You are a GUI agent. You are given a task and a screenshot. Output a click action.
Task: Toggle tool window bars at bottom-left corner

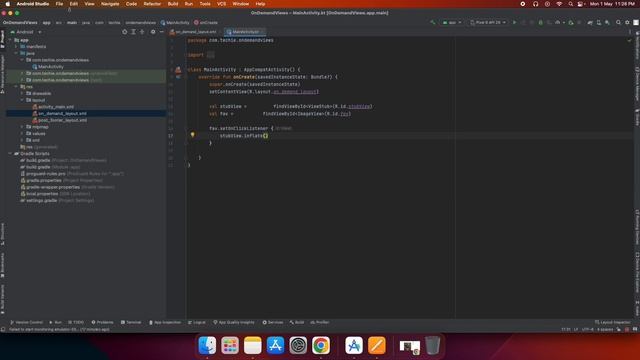[x=3, y=329]
